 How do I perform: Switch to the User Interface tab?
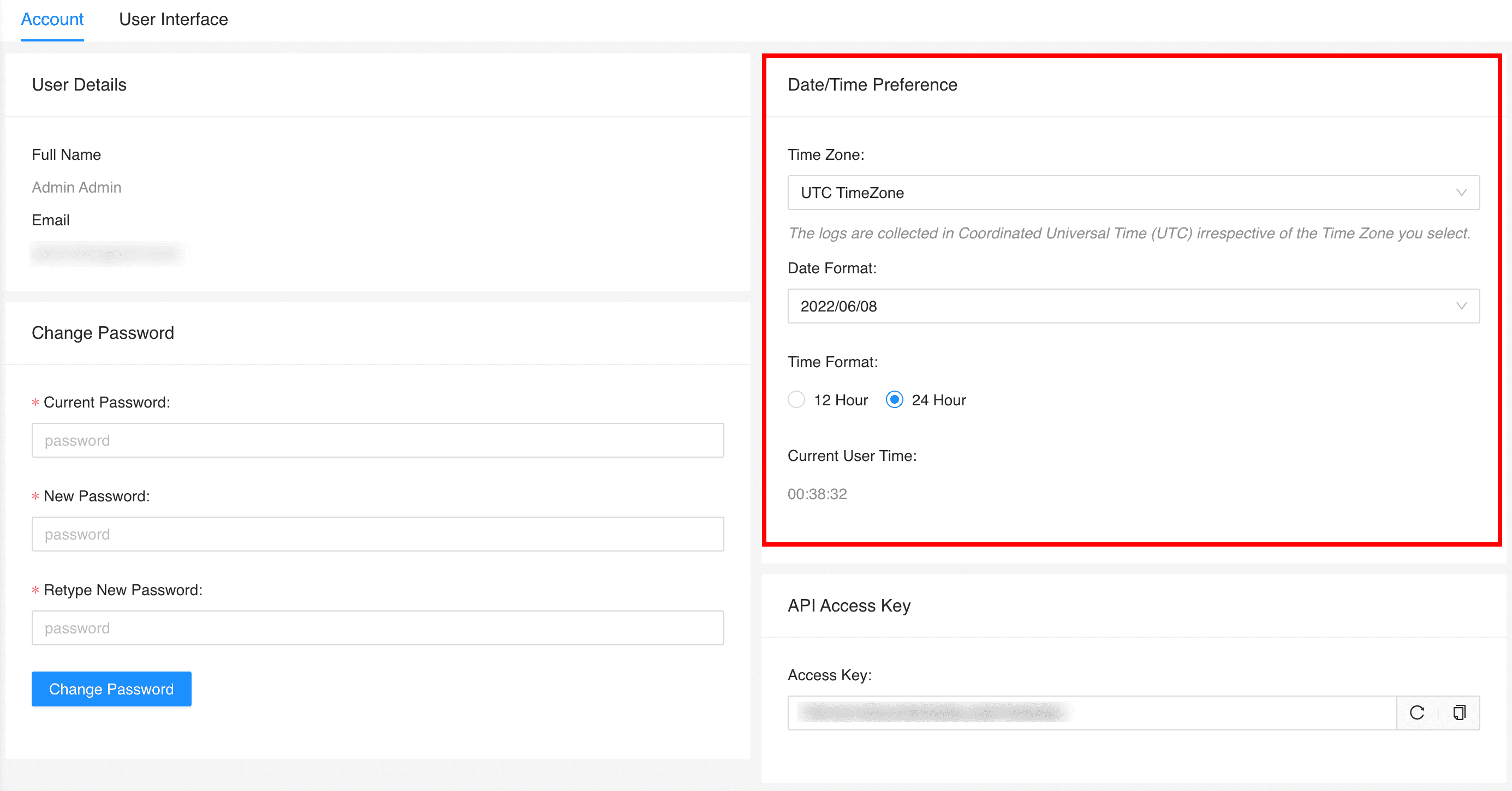[x=173, y=19]
